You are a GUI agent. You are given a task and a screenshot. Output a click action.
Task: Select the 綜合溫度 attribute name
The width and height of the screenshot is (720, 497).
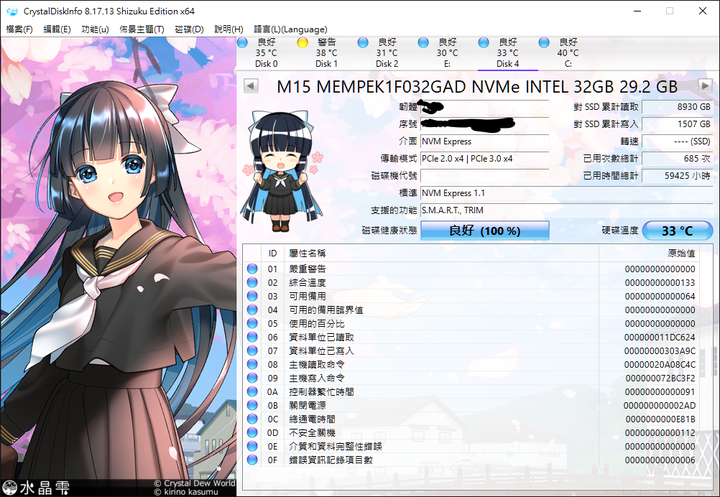click(307, 282)
